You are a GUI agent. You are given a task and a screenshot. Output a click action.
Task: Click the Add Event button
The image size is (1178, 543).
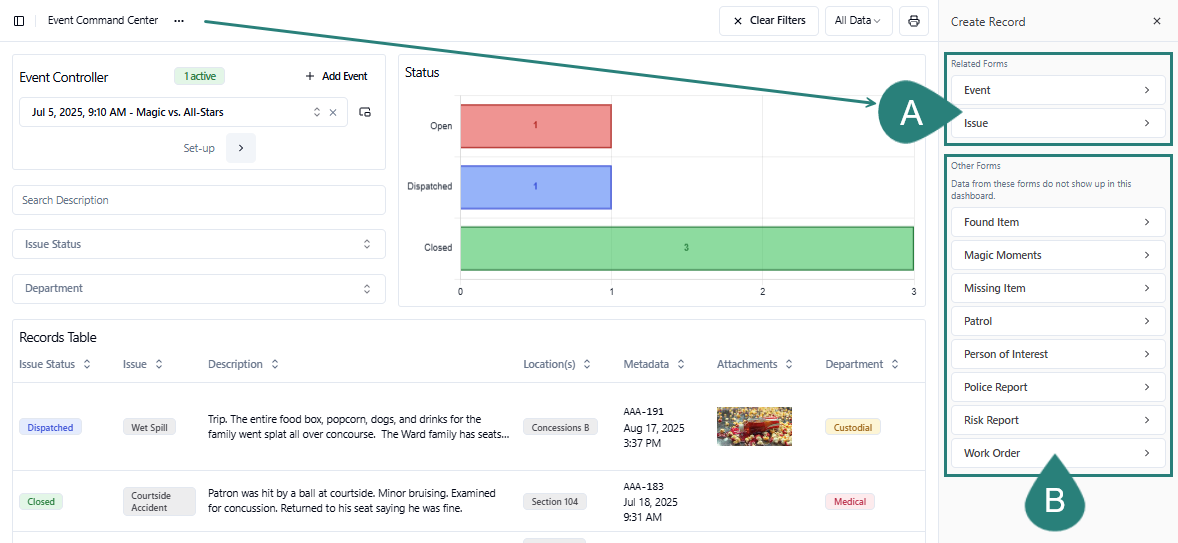pos(336,76)
